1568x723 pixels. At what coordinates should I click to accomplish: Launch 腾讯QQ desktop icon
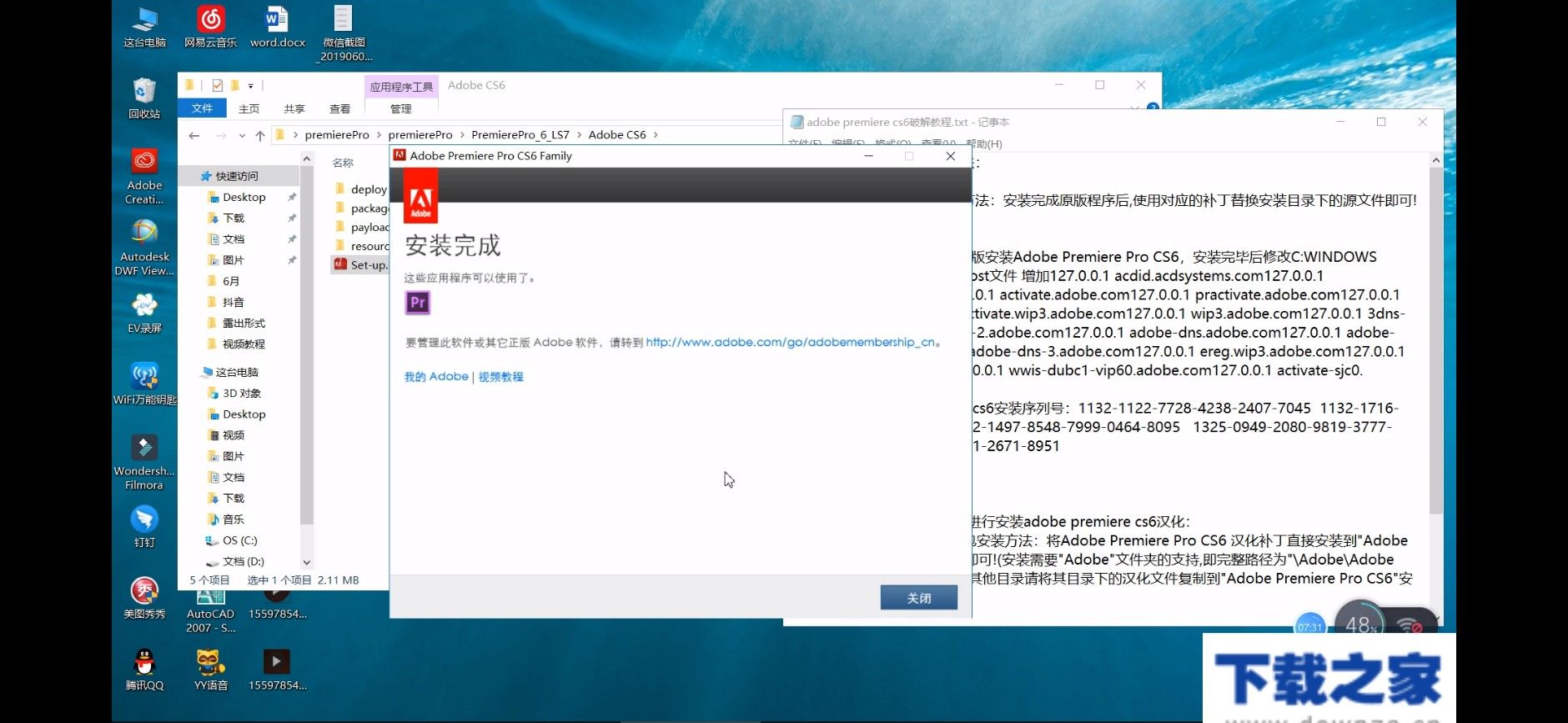coord(144,670)
